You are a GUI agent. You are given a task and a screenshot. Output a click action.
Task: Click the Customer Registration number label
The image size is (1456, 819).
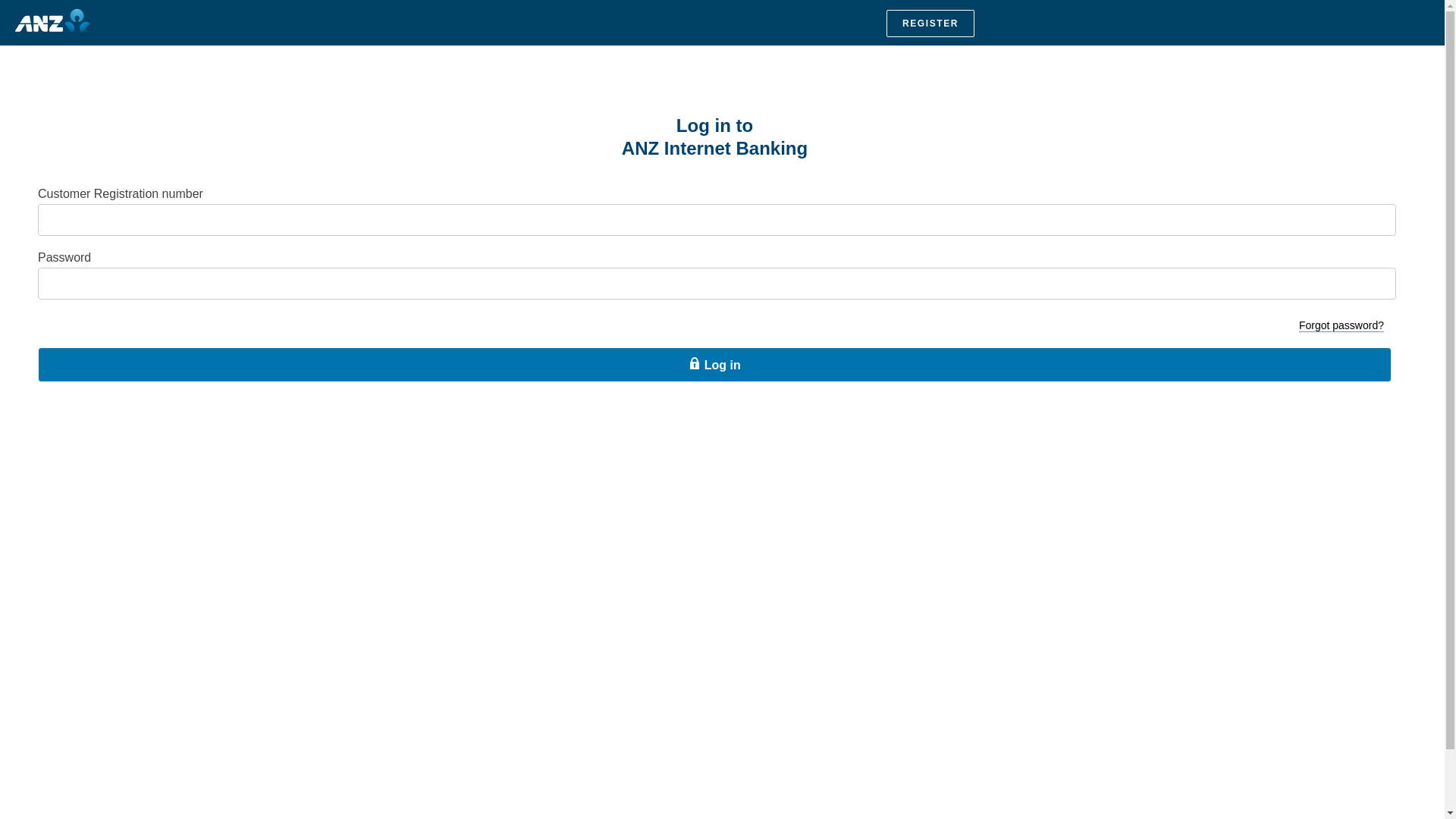point(121,194)
